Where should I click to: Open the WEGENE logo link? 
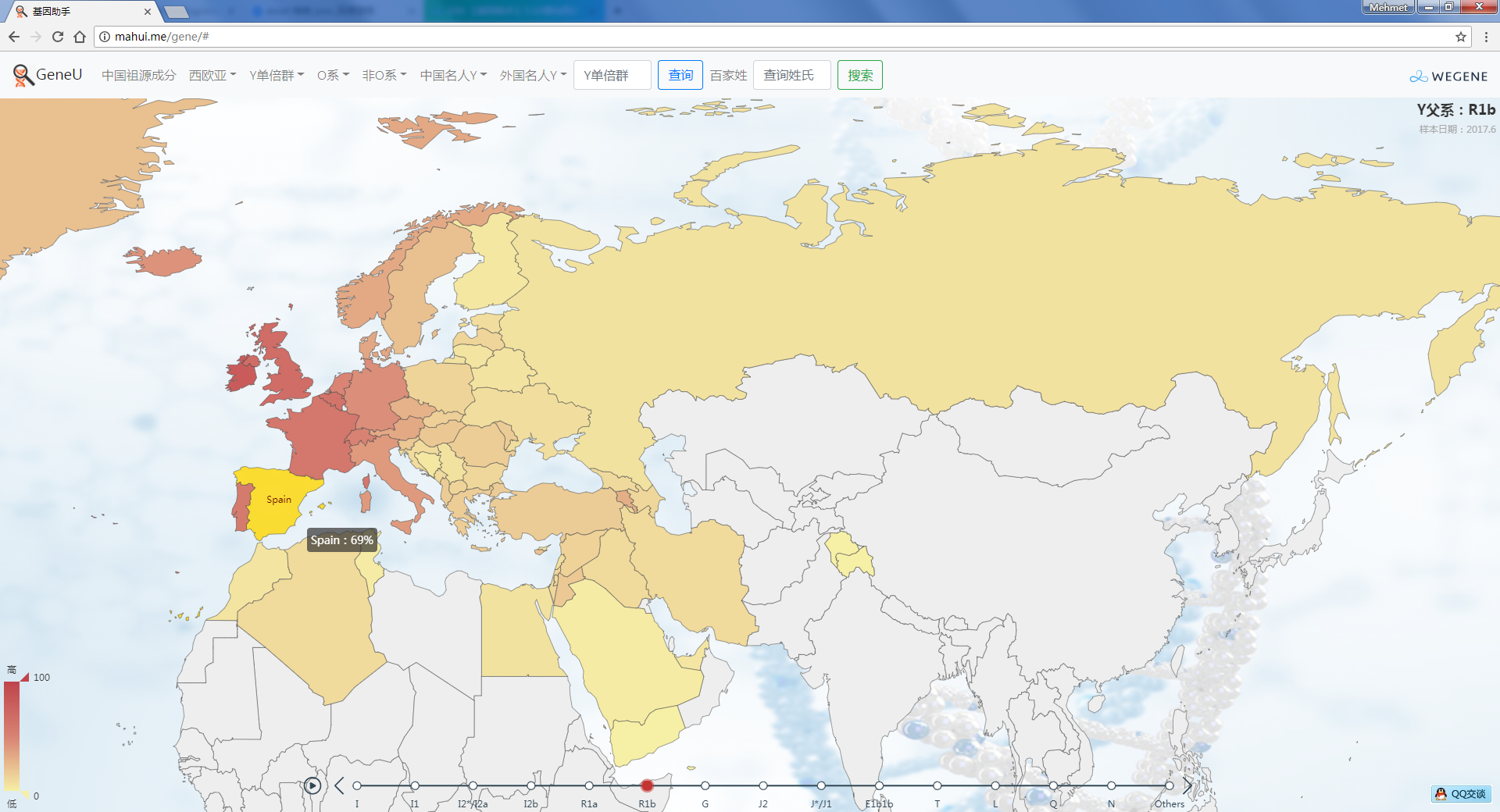(x=1448, y=77)
